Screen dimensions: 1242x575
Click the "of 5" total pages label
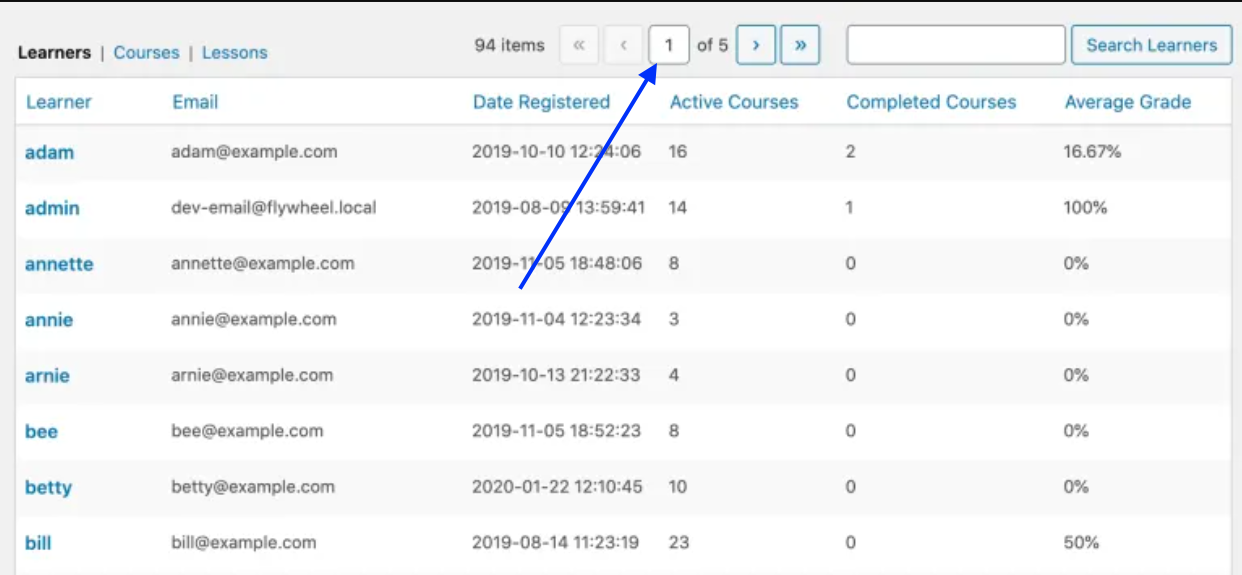pos(713,45)
